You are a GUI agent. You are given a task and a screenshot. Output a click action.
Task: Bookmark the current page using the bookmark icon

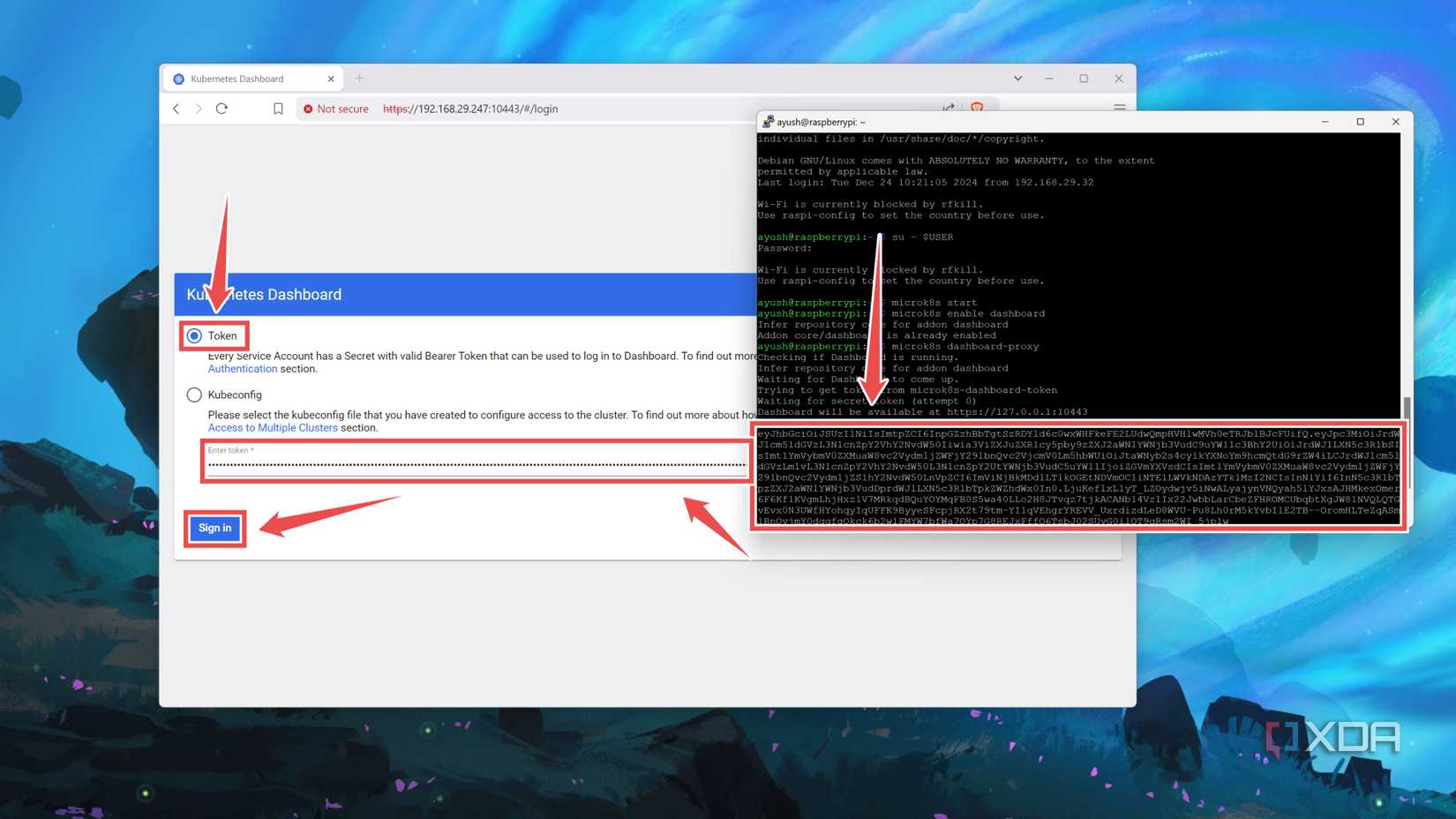279,109
